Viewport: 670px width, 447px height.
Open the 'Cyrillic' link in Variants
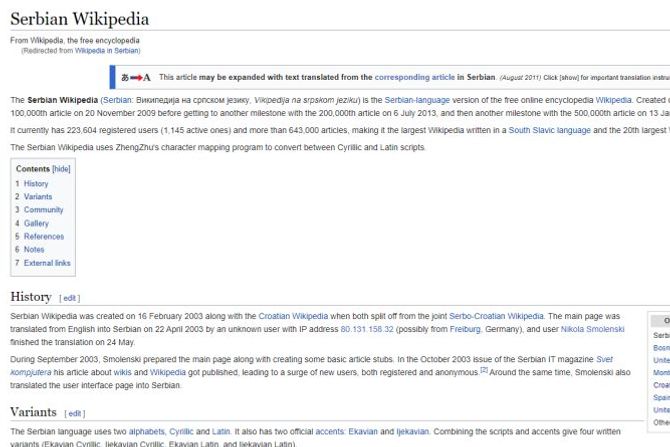(x=181, y=432)
